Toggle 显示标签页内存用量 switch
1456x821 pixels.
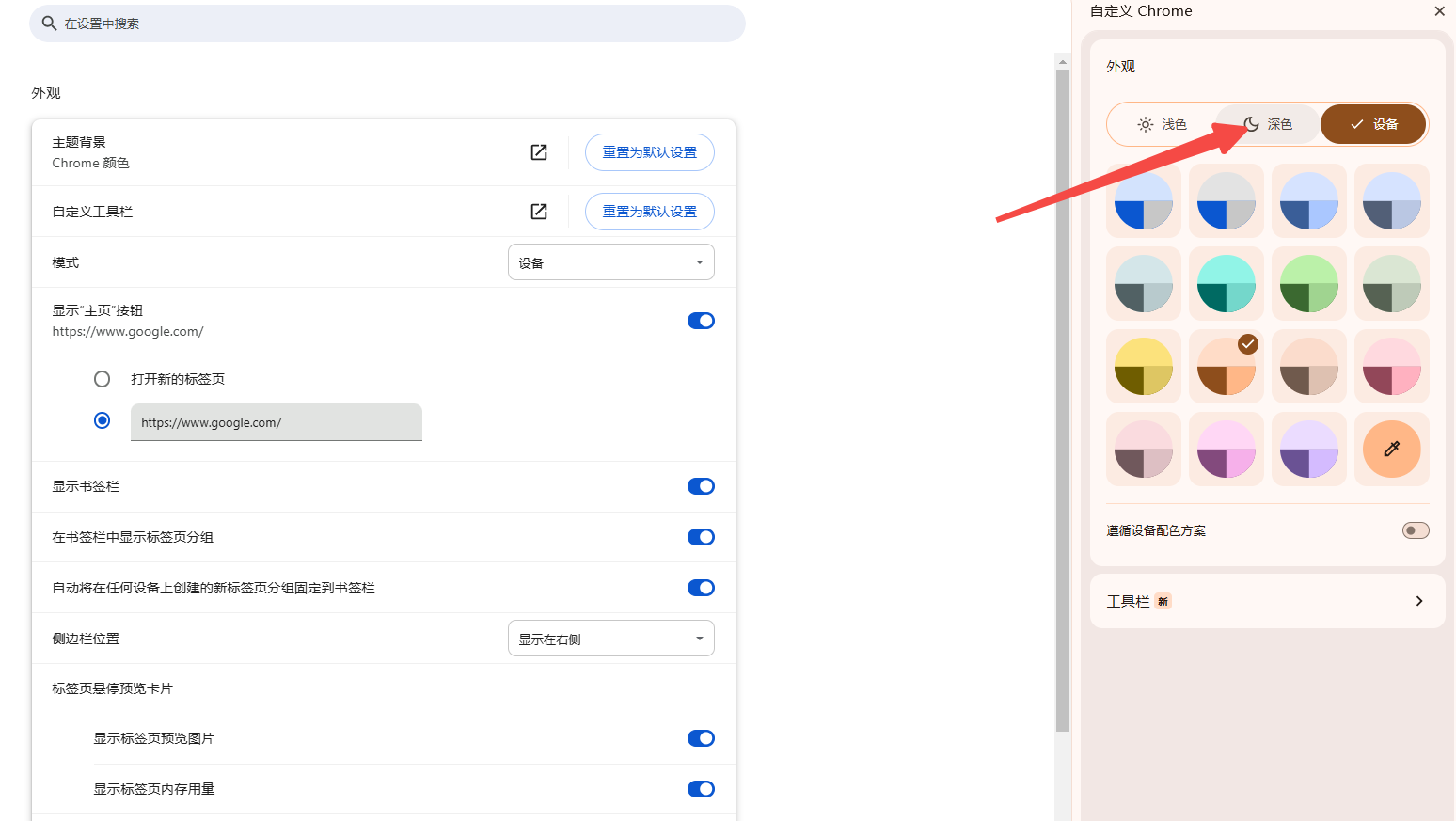[701, 789]
